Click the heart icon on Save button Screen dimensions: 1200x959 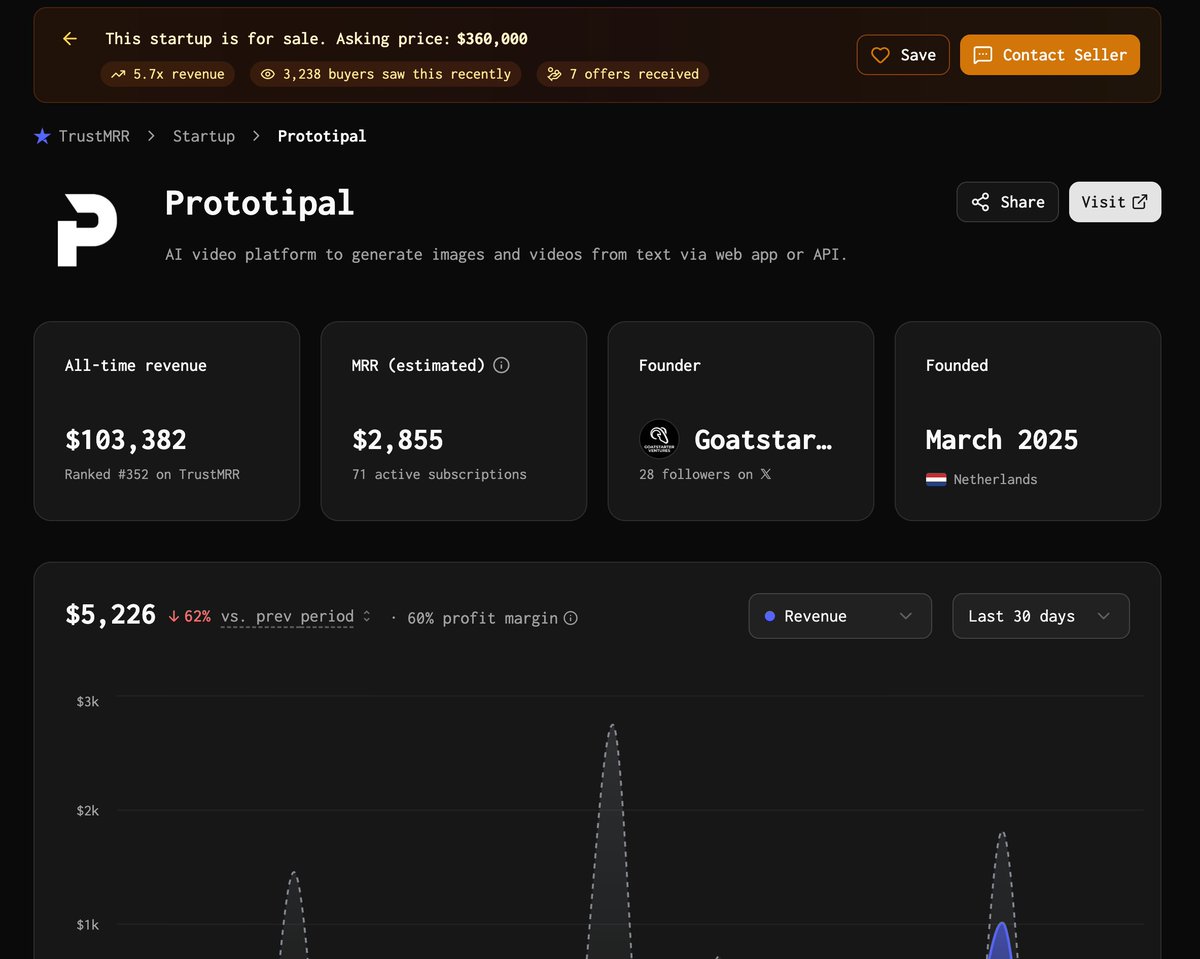[x=880, y=55]
